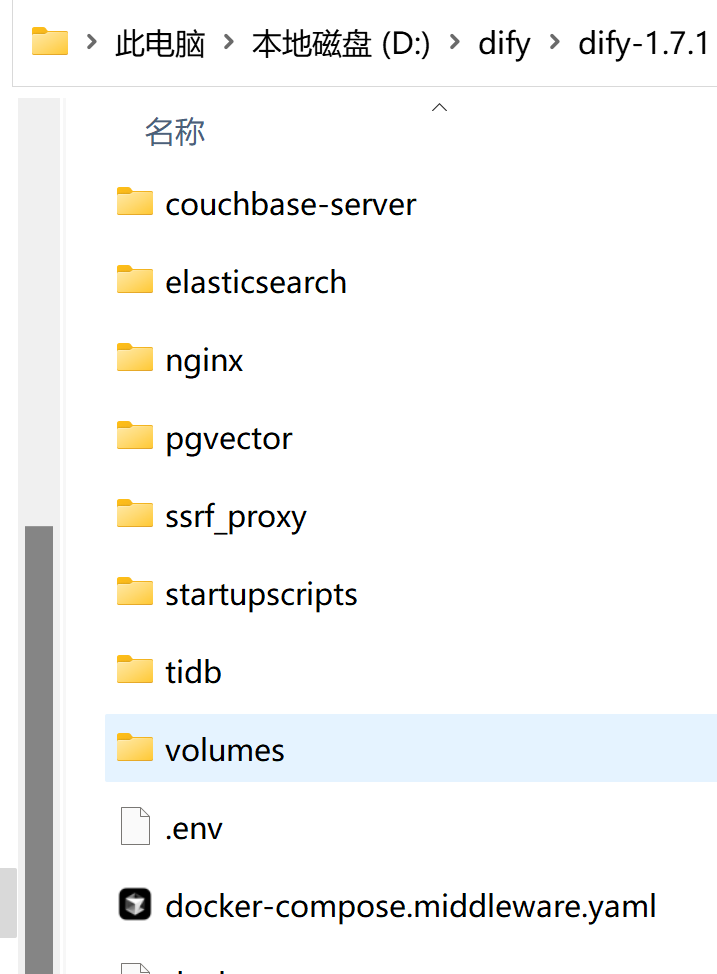This screenshot has height=974, width=717.
Task: Open the dify breadcrumb folder
Action: pyautogui.click(x=504, y=43)
